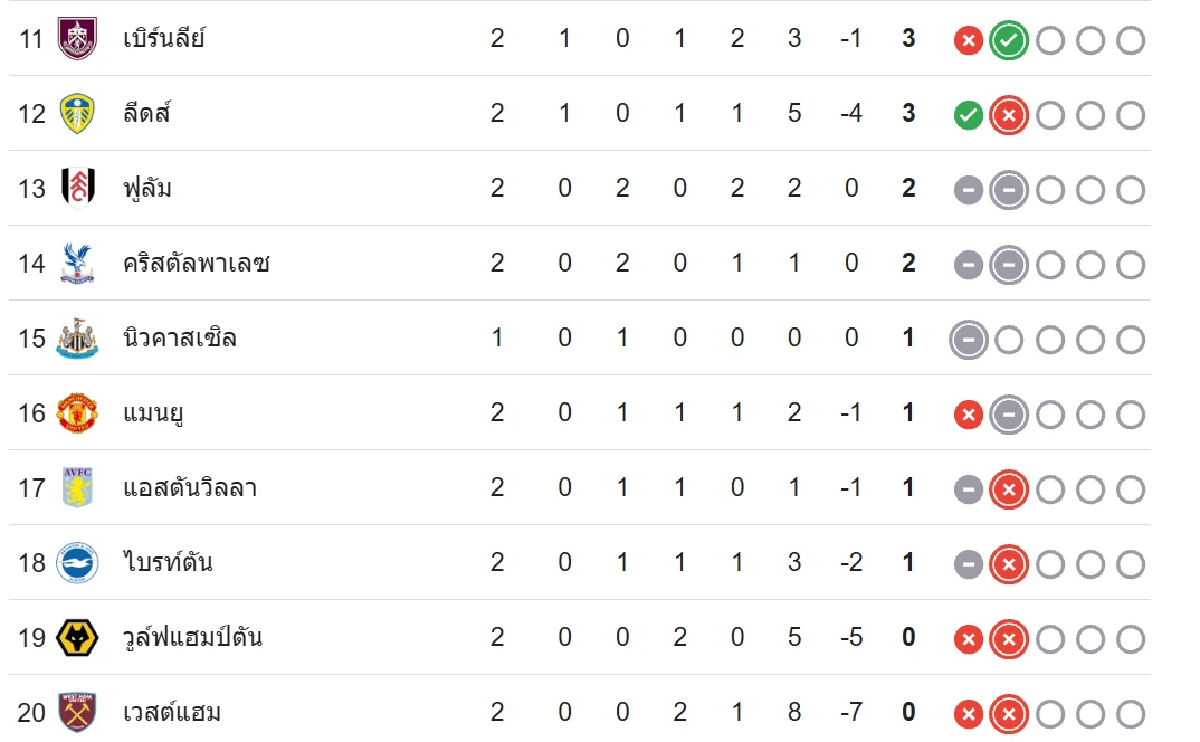
Task: Click the Newcastle club crest
Action: click(x=77, y=338)
